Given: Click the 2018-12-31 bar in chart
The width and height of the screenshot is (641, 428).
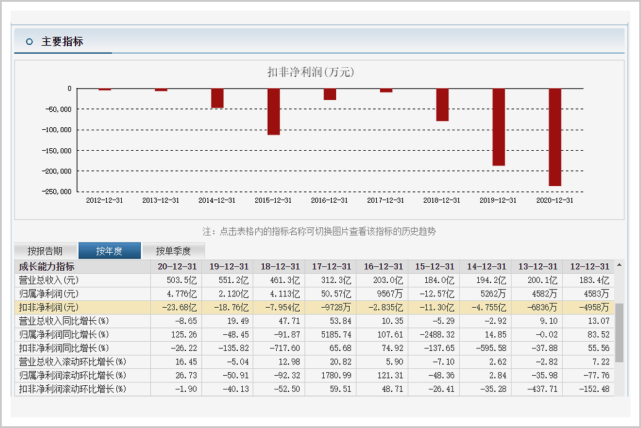Looking at the screenshot, I should pos(442,105).
